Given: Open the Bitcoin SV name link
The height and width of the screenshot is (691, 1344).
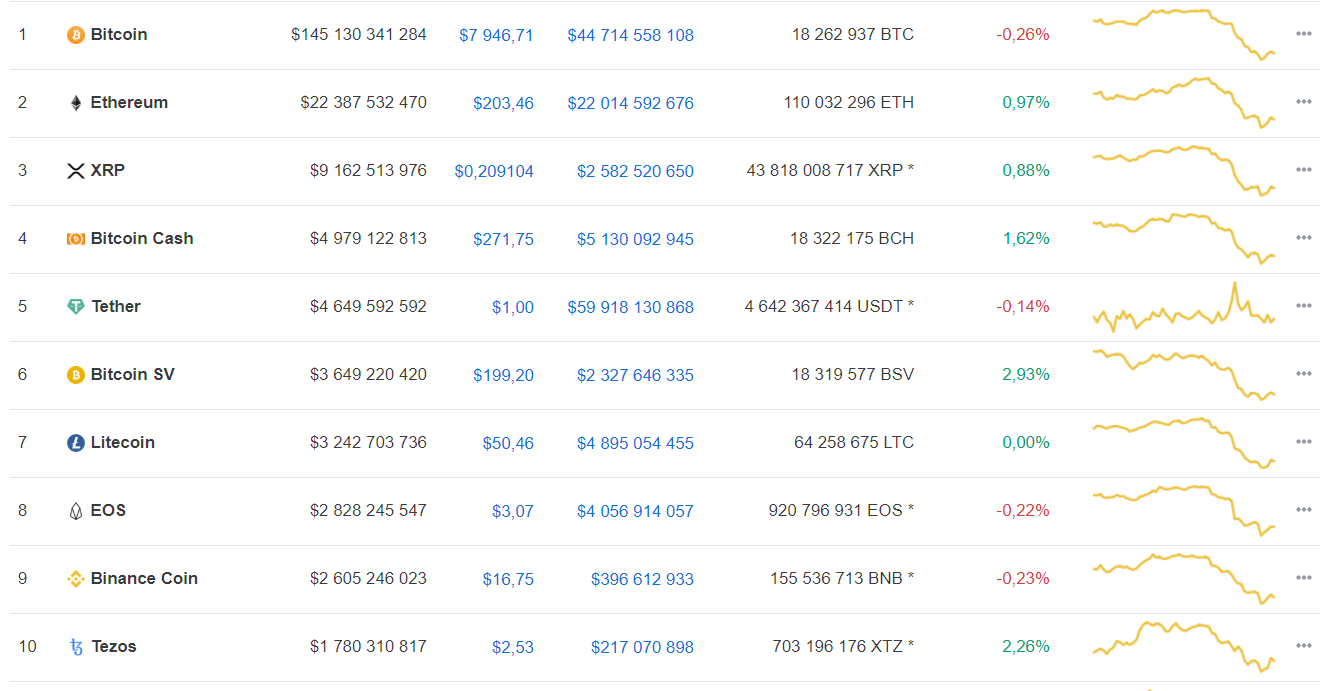Looking at the screenshot, I should (x=132, y=374).
